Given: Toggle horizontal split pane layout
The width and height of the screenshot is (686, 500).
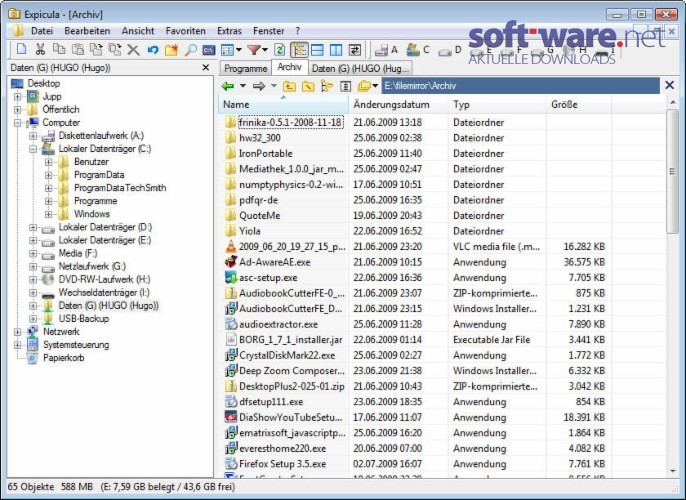Looking at the screenshot, I should pyautogui.click(x=317, y=49).
